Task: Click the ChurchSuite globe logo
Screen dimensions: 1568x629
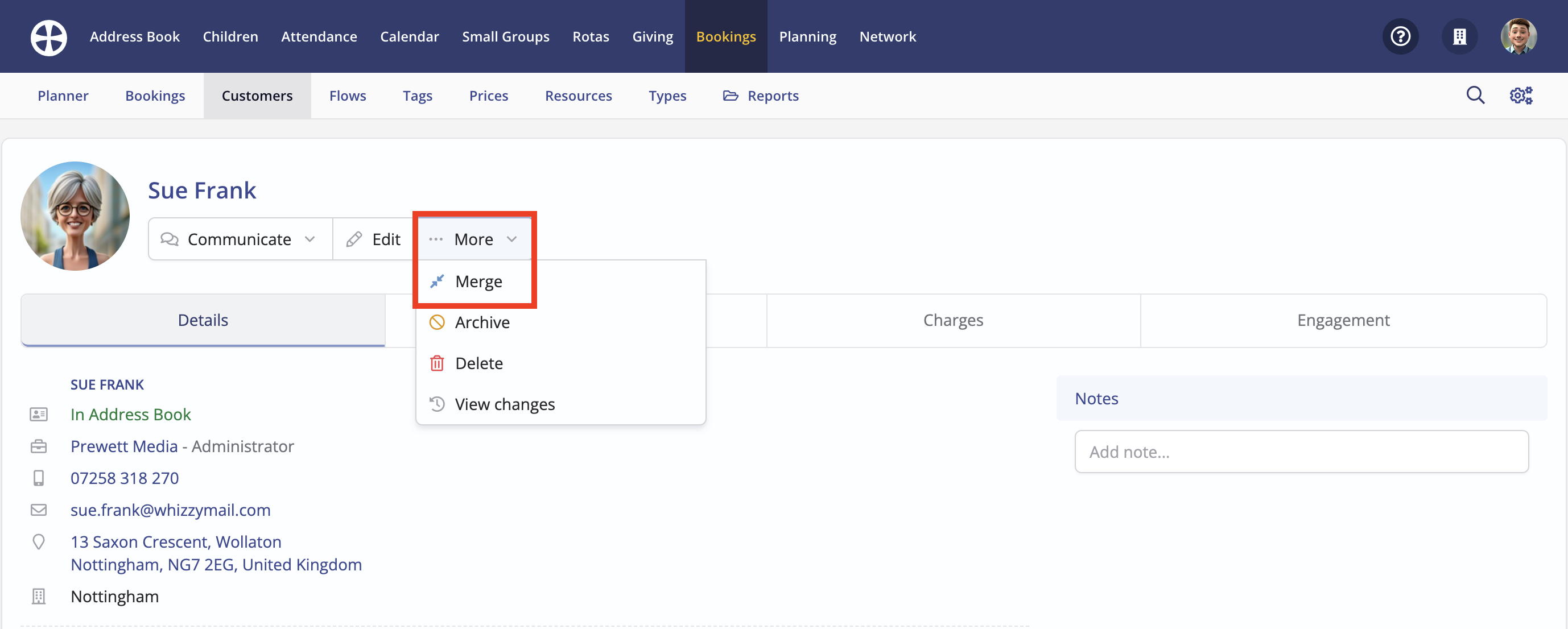Action: [49, 37]
